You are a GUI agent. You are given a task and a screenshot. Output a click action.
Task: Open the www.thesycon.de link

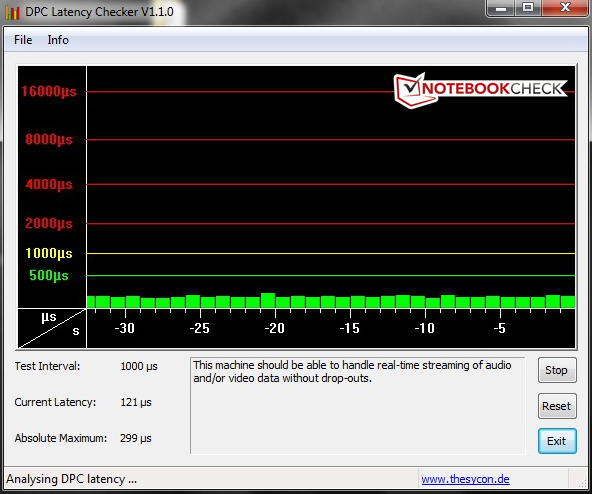[465, 479]
